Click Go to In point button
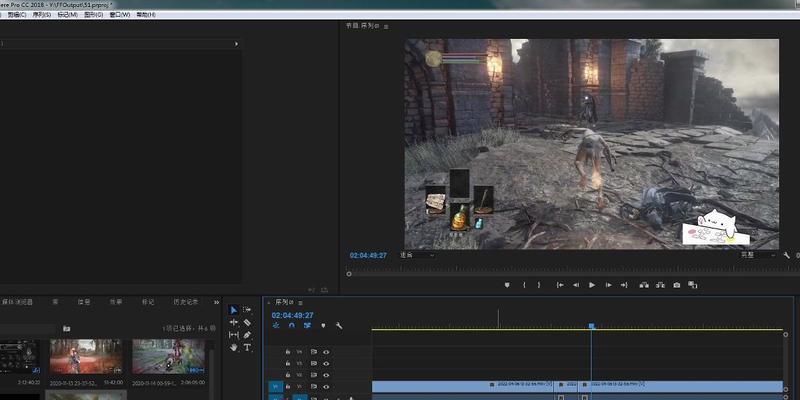 (560, 285)
